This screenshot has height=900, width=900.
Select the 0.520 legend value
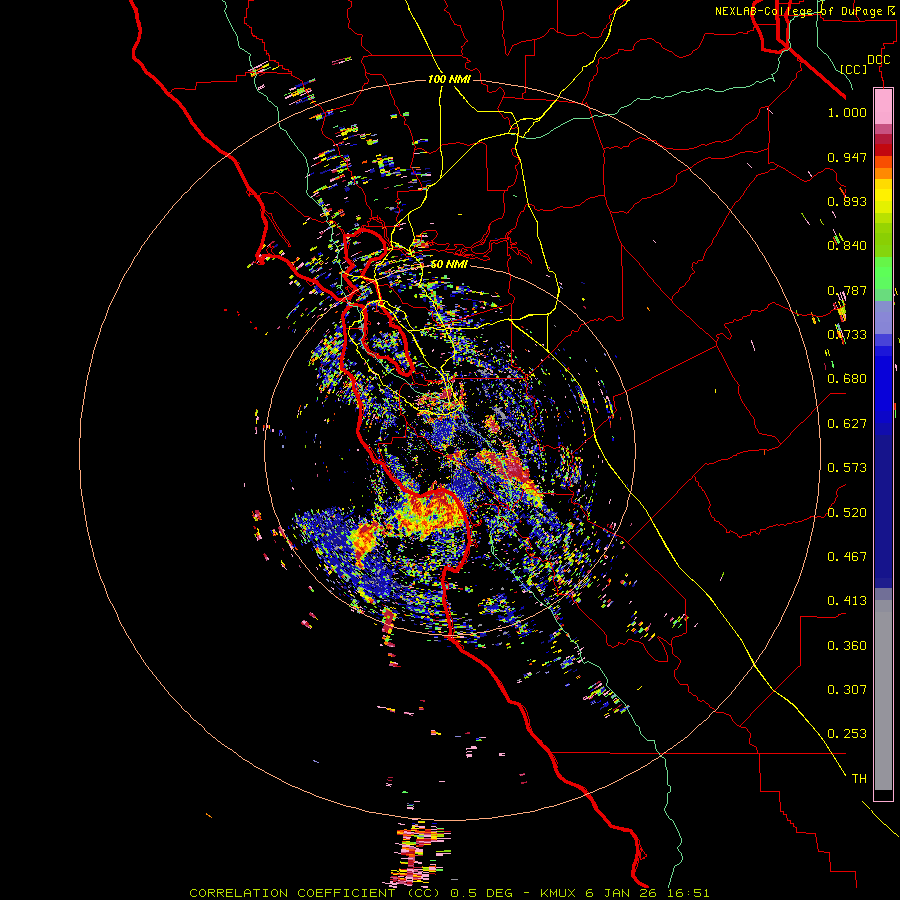[x=847, y=513]
